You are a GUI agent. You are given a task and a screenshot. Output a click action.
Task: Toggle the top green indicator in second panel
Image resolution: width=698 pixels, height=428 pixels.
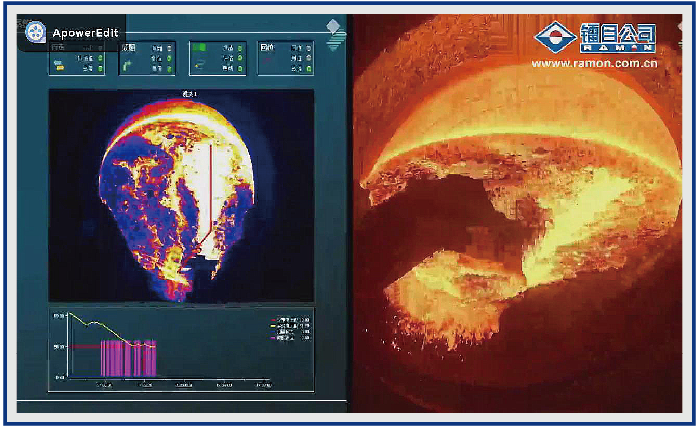click(168, 47)
